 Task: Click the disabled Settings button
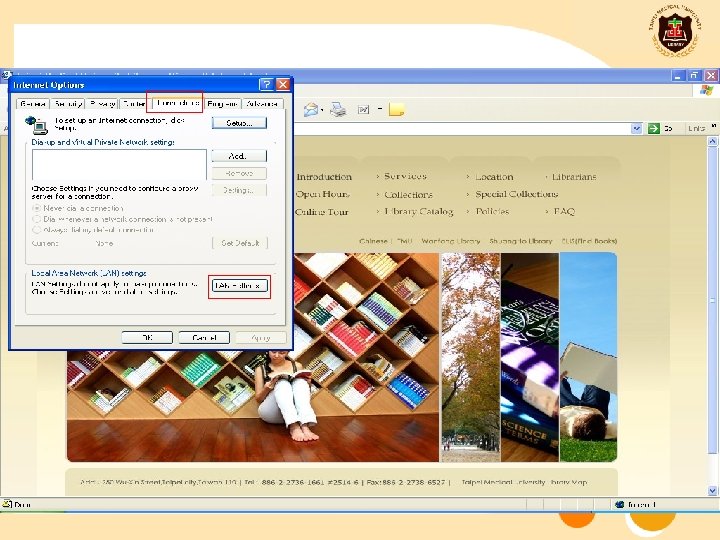[x=239, y=190]
